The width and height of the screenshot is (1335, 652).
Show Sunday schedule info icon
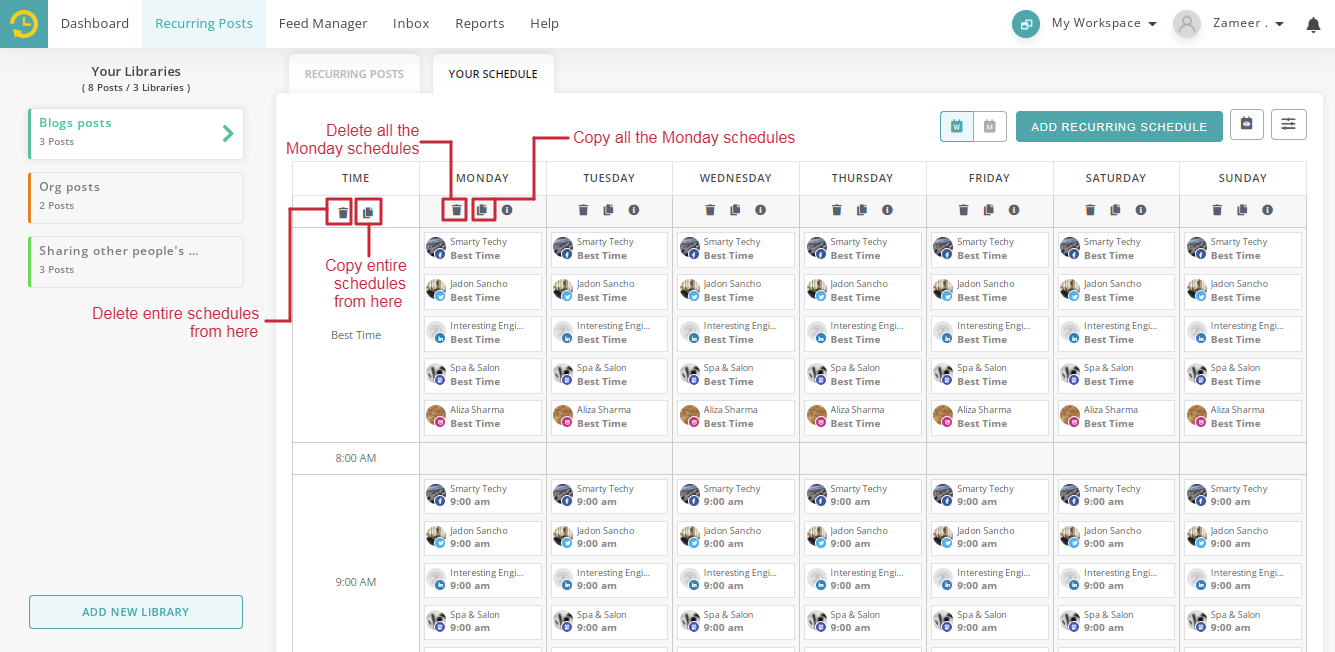[1267, 210]
